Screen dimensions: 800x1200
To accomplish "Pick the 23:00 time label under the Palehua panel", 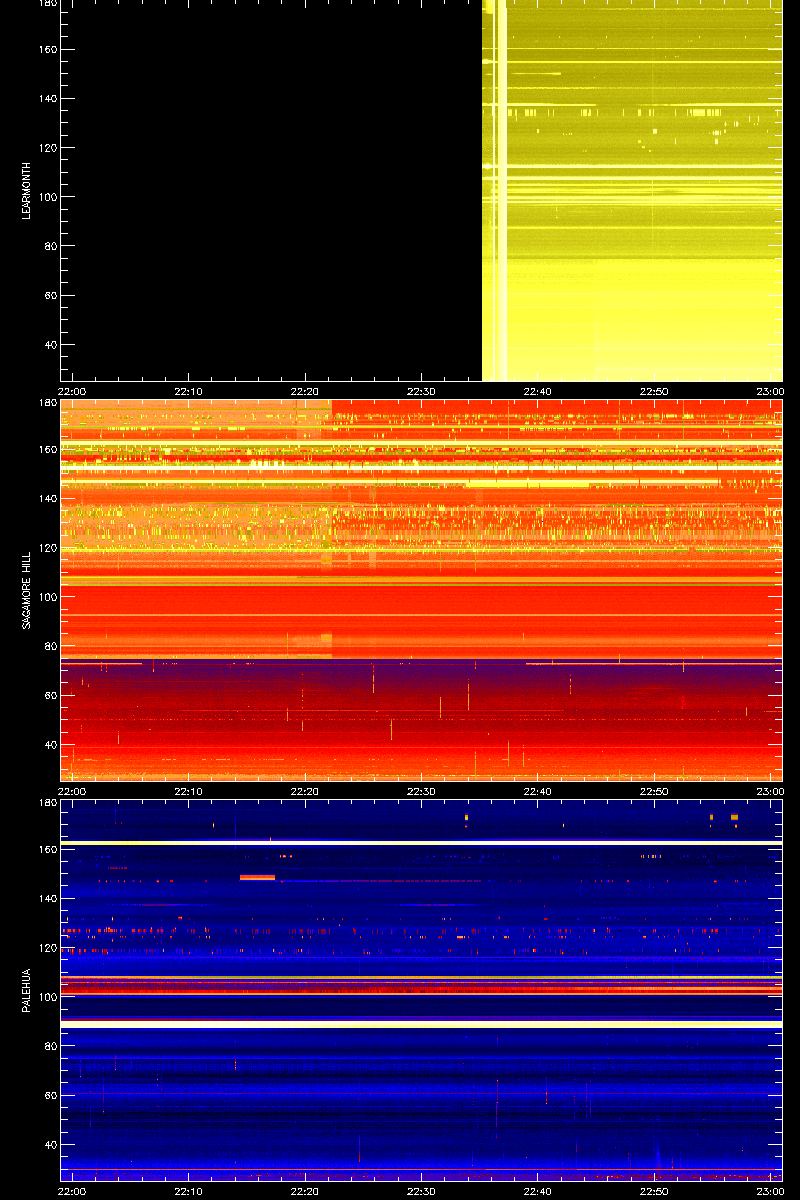I will click(x=770, y=1191).
